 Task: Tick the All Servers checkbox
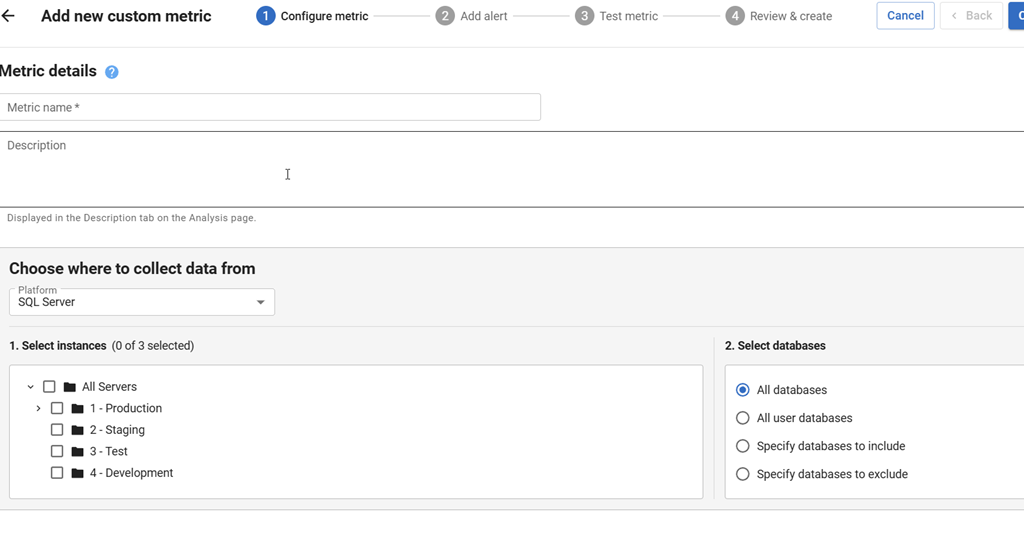tap(49, 387)
